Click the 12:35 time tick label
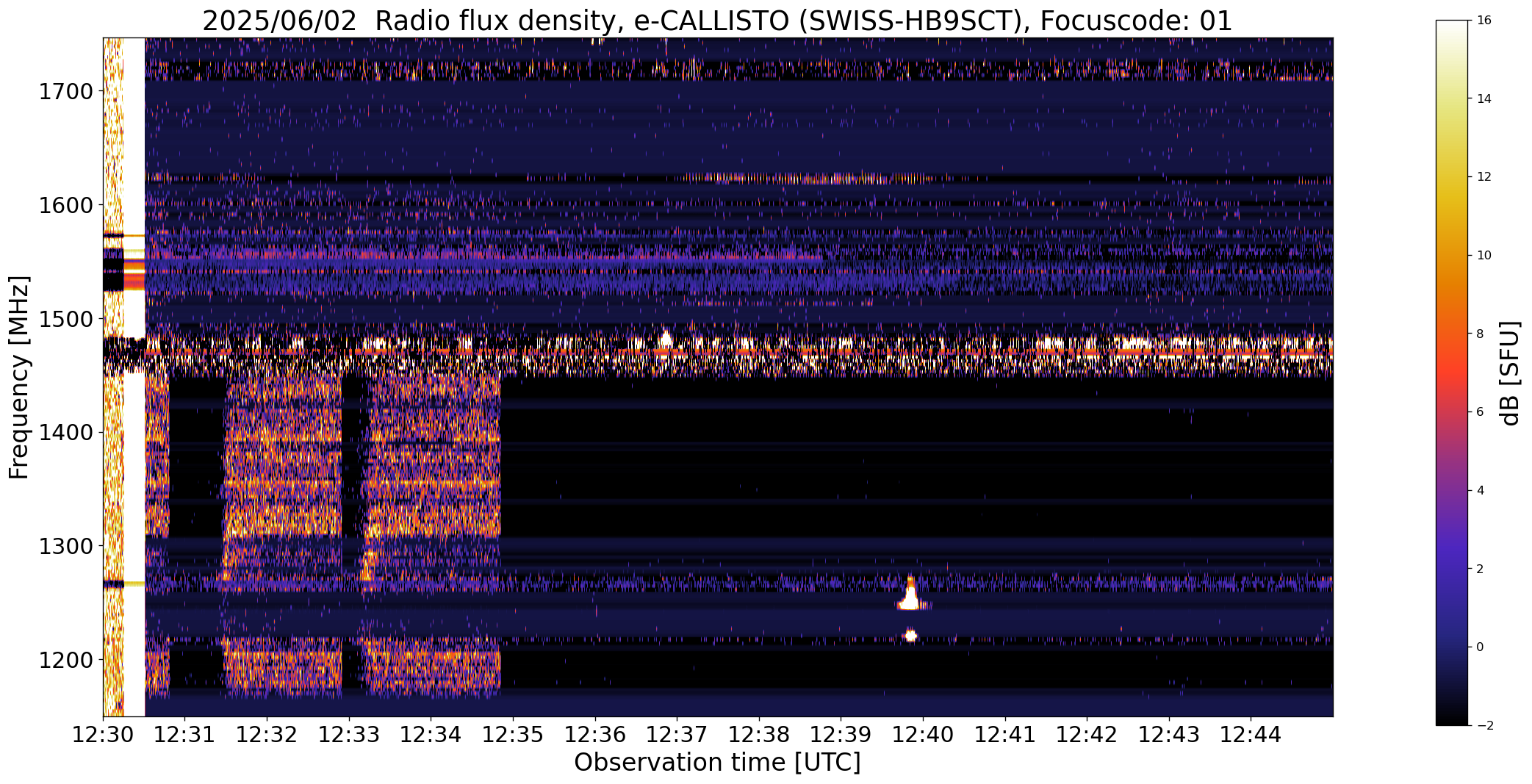This screenshot has width=1532, height=784. point(513,735)
